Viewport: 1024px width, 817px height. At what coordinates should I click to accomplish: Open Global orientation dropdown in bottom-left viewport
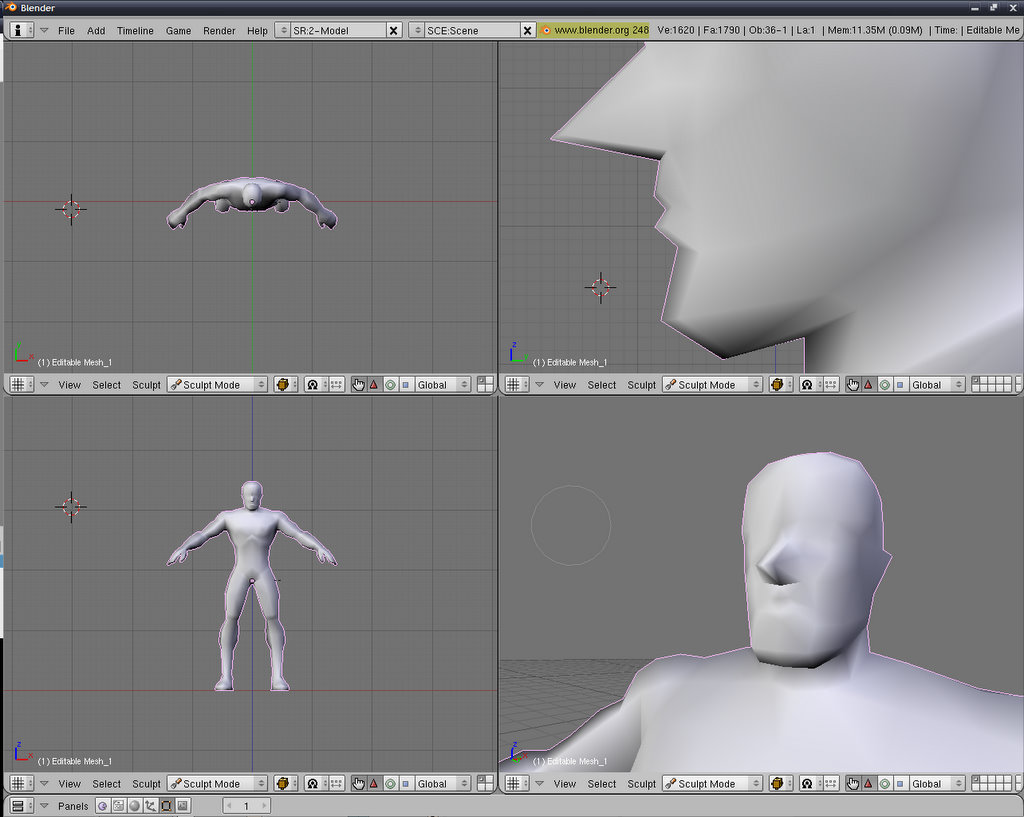pyautogui.click(x=436, y=784)
